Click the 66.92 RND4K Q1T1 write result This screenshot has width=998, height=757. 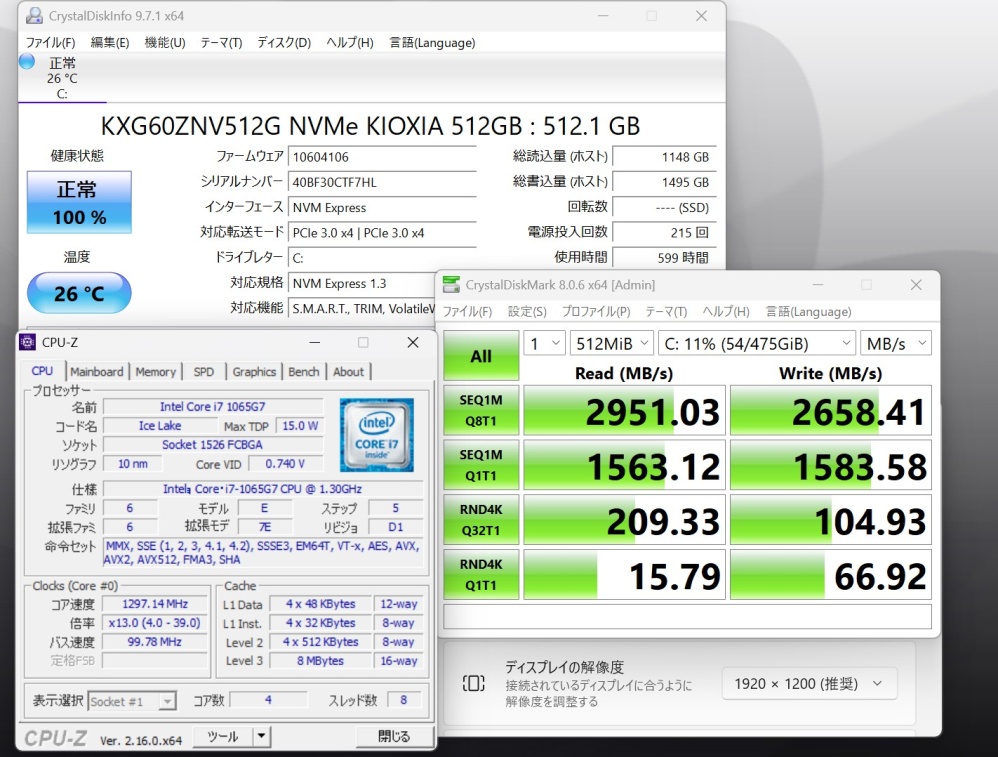tap(831, 575)
